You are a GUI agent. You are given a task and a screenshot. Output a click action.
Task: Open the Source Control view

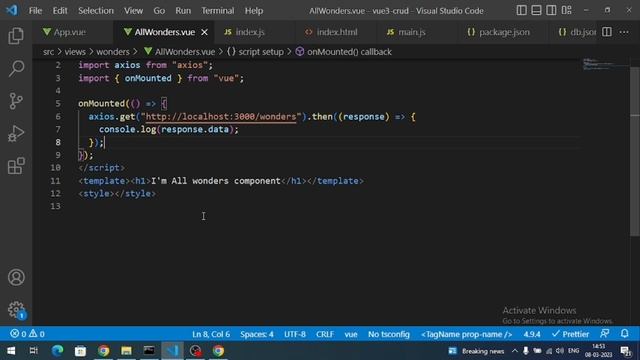coord(16,101)
